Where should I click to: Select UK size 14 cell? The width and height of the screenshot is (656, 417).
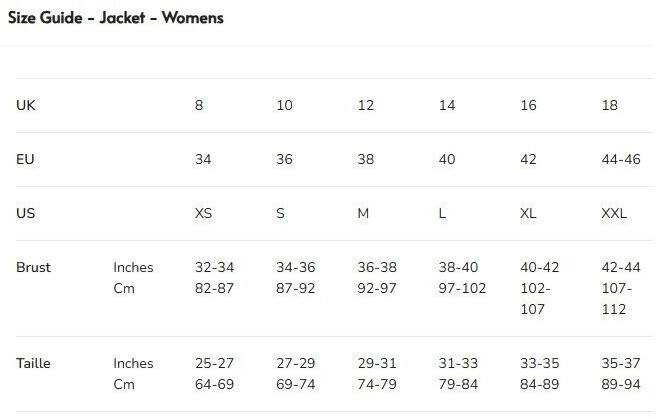[x=446, y=106]
